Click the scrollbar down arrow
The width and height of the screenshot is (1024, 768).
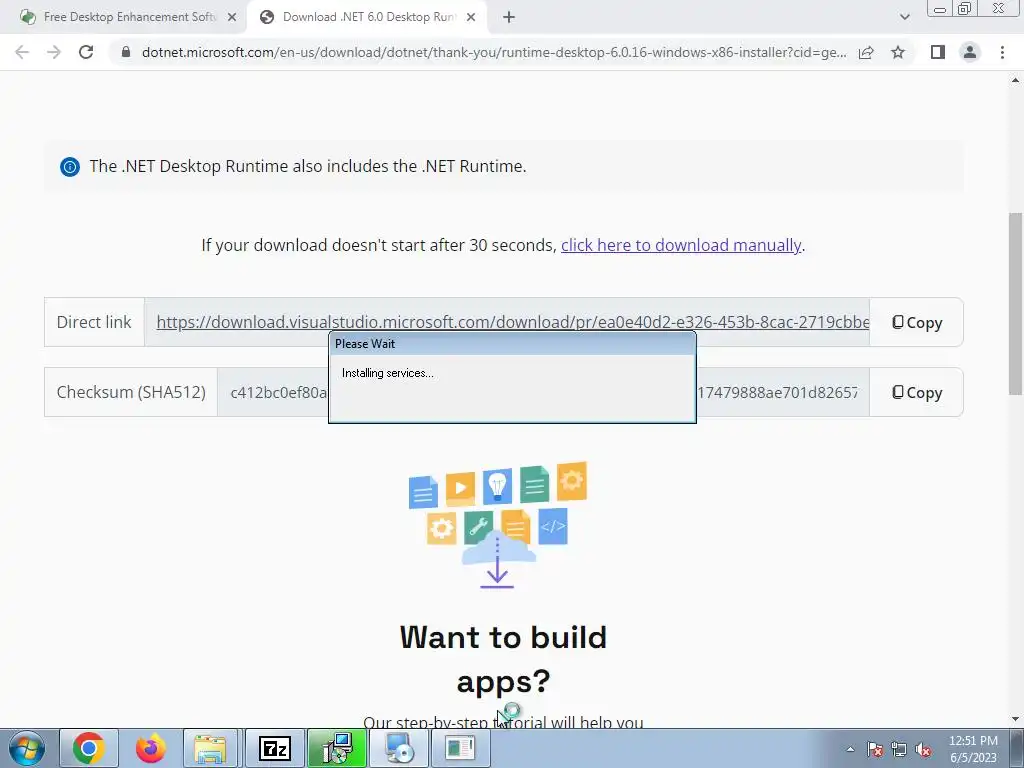(1015, 719)
